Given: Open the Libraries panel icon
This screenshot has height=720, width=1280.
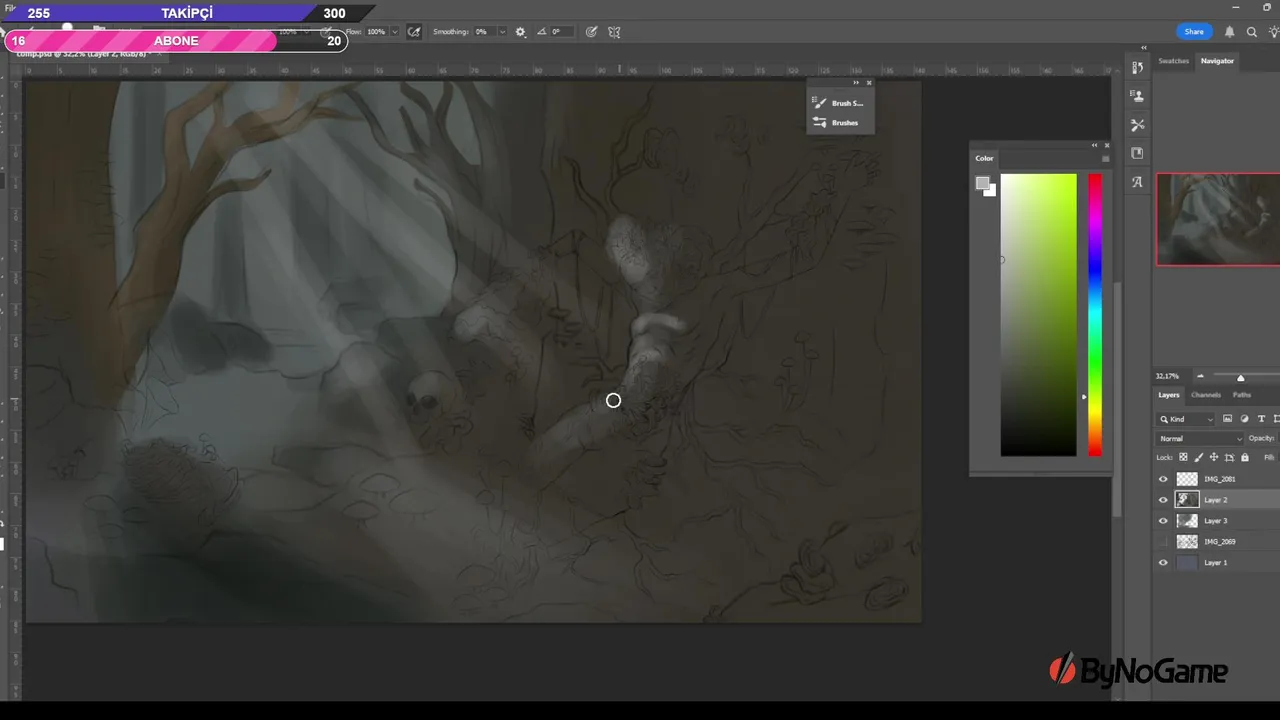Looking at the screenshot, I should pyautogui.click(x=1137, y=153).
